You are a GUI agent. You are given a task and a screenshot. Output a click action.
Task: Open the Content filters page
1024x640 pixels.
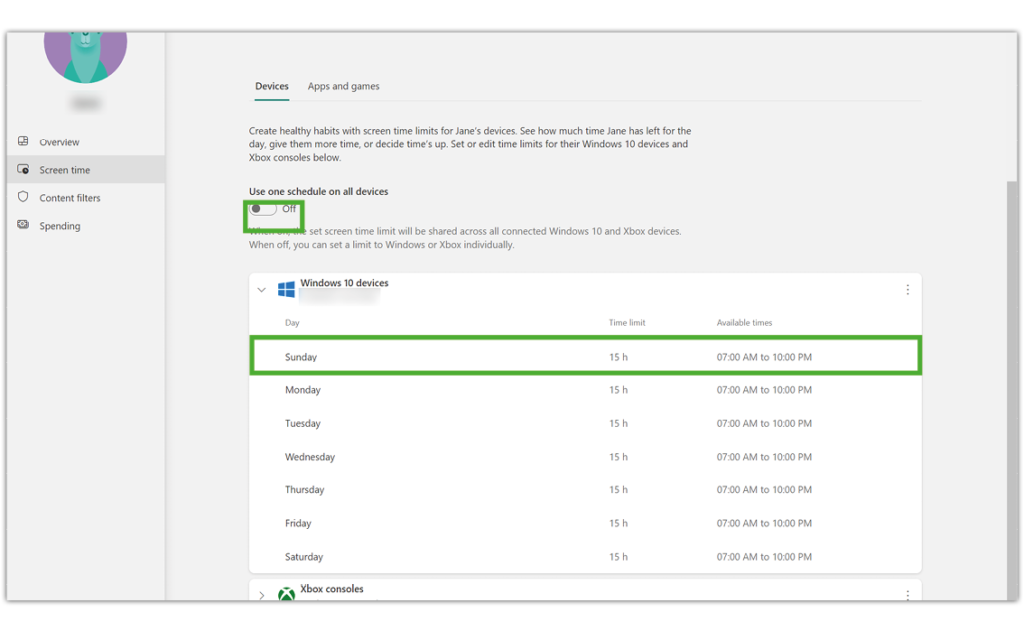pos(70,198)
